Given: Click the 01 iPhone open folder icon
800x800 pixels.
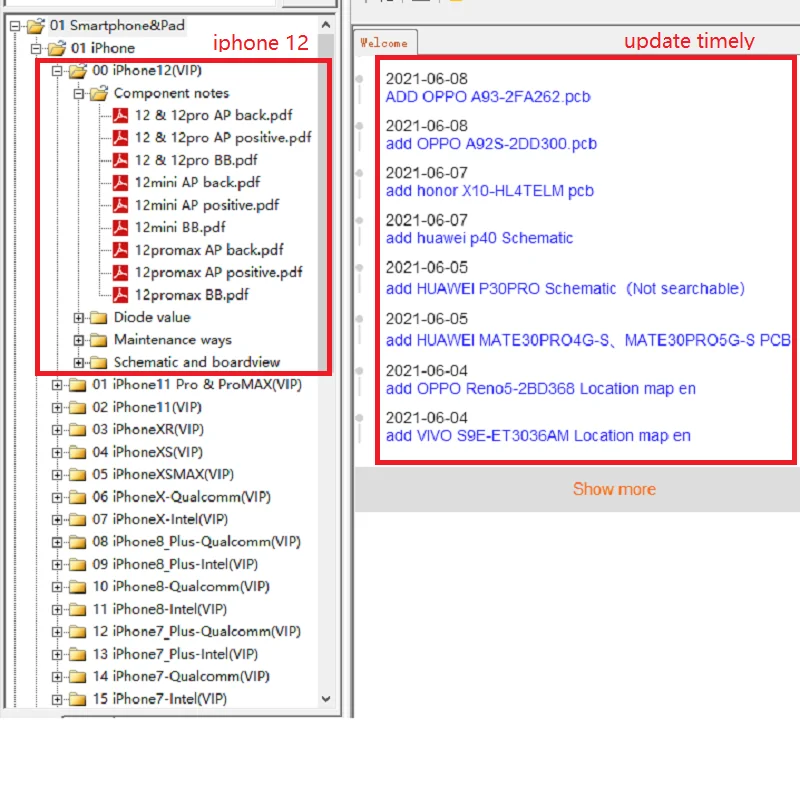Looking at the screenshot, I should (57, 48).
